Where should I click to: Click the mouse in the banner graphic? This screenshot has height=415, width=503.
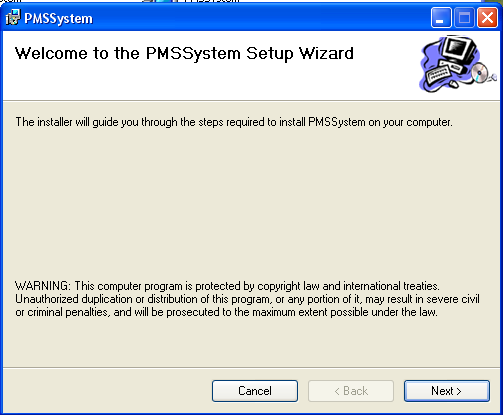pos(453,83)
